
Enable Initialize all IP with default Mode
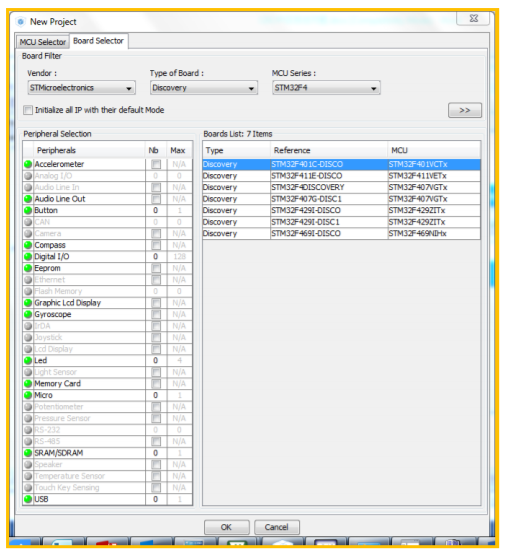coord(28,110)
